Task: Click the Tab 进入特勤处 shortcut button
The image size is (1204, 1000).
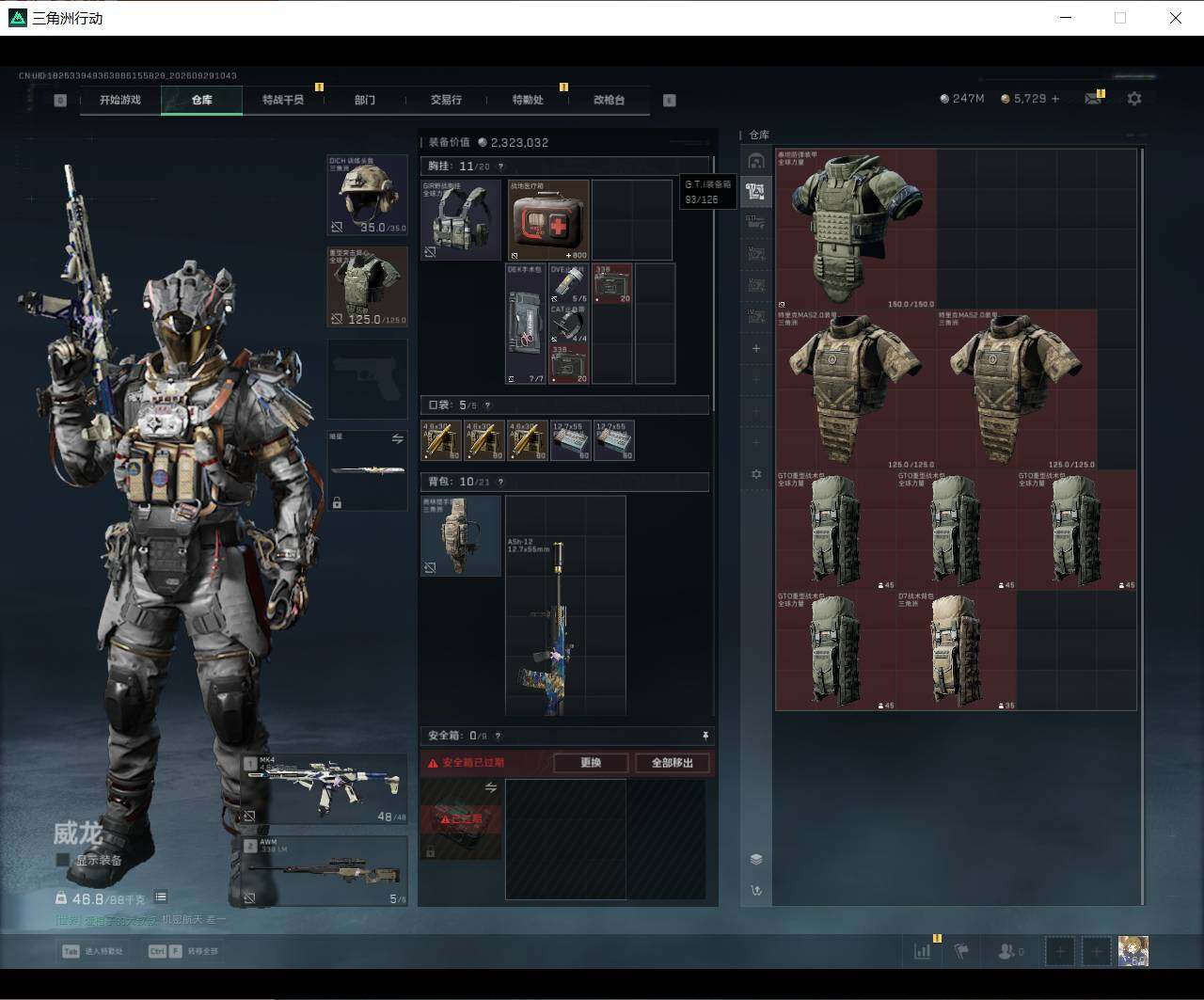Action: point(93,951)
